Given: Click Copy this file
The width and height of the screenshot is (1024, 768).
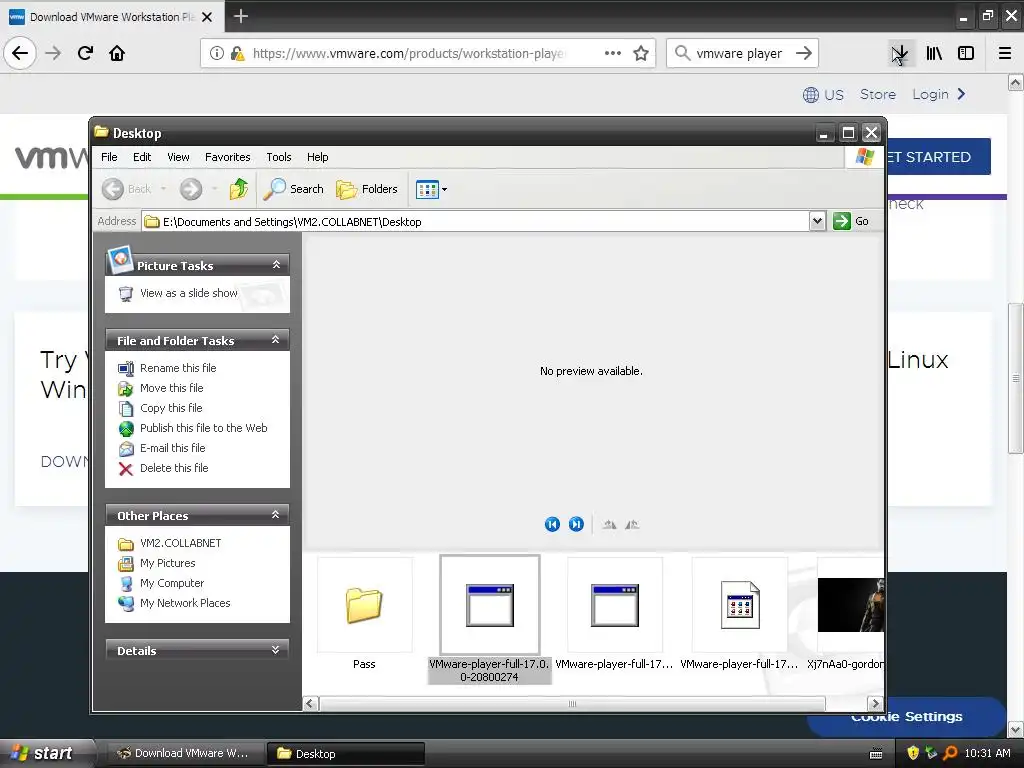Looking at the screenshot, I should 171,408.
